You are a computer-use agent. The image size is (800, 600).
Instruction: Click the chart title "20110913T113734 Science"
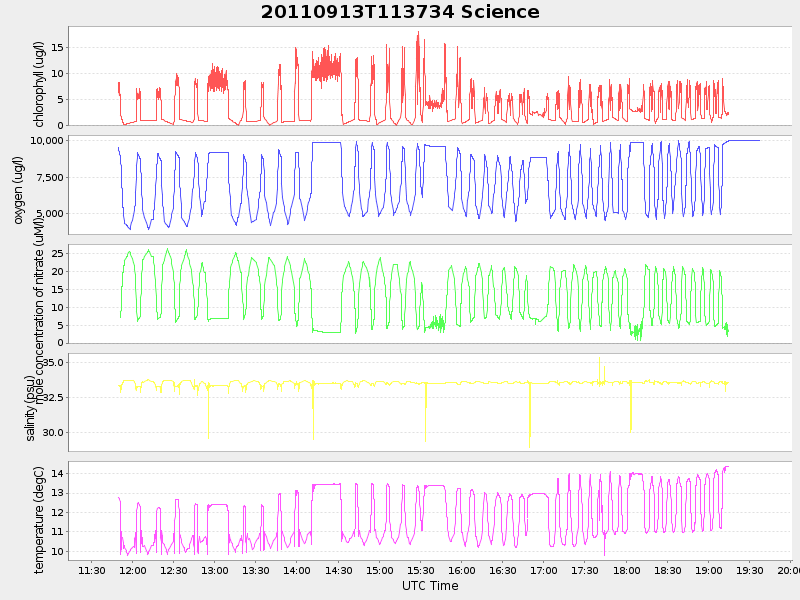pos(400,12)
